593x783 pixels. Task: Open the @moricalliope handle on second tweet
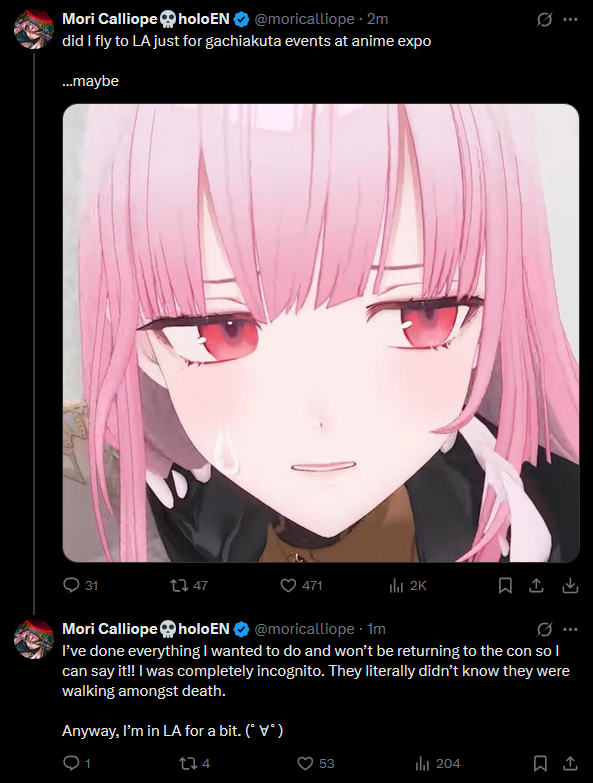click(304, 629)
